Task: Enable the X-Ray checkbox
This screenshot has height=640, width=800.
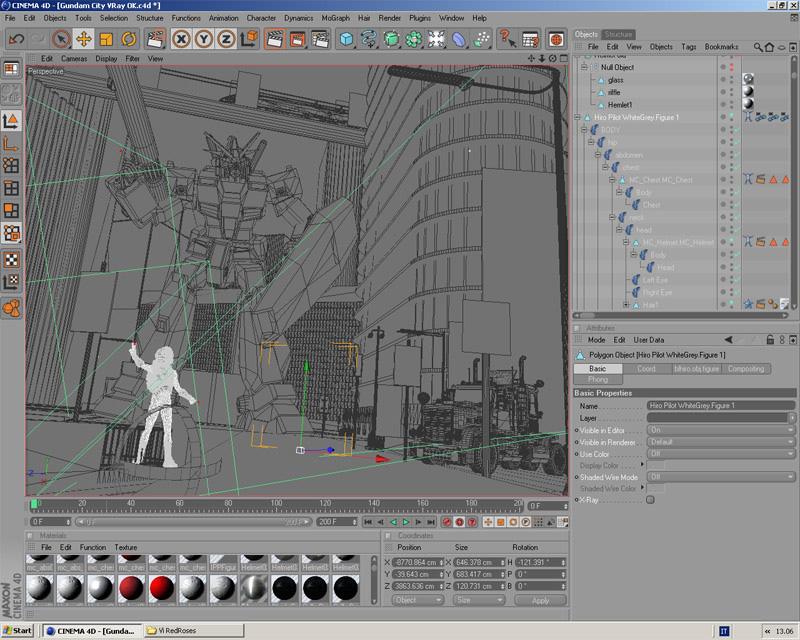Action: [650, 500]
